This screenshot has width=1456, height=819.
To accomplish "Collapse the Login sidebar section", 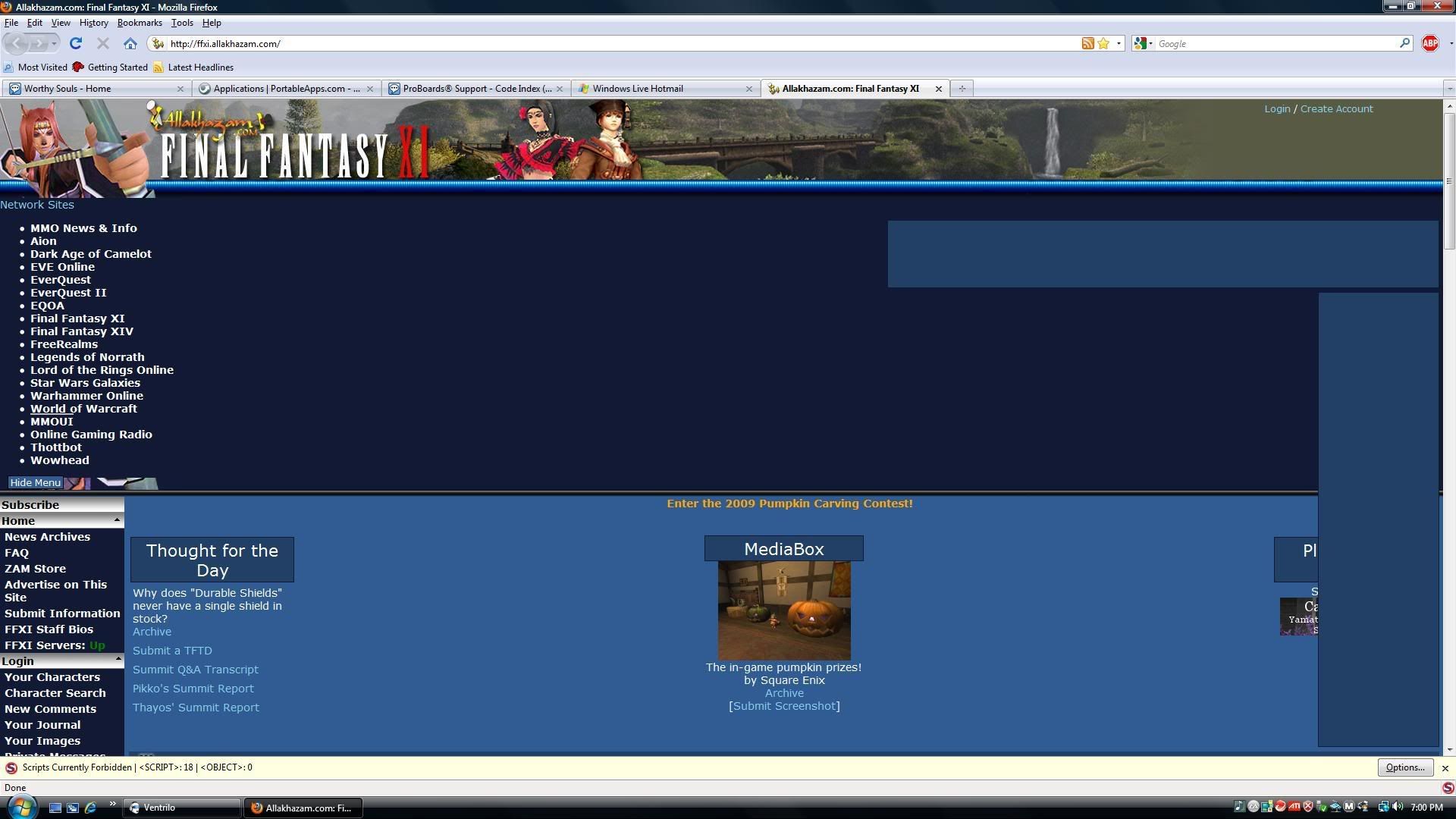I will [x=117, y=661].
